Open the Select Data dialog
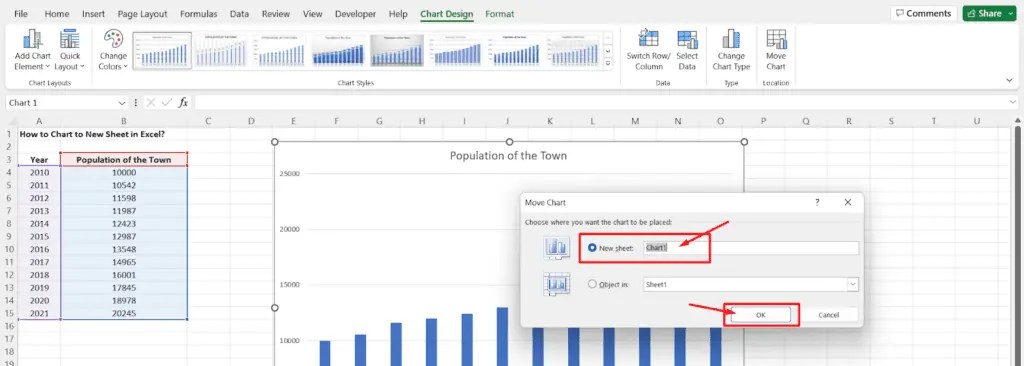 pos(686,50)
